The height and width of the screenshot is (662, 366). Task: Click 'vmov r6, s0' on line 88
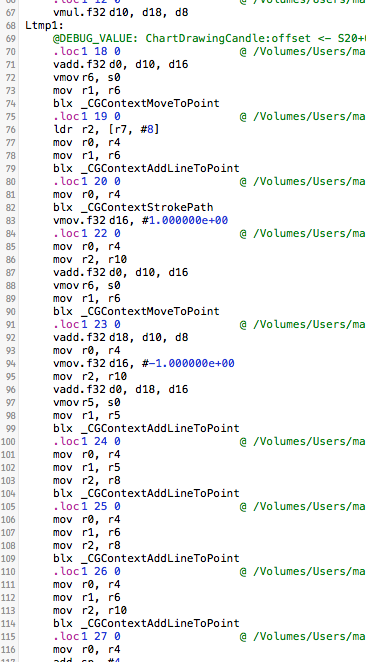[x=87, y=286]
